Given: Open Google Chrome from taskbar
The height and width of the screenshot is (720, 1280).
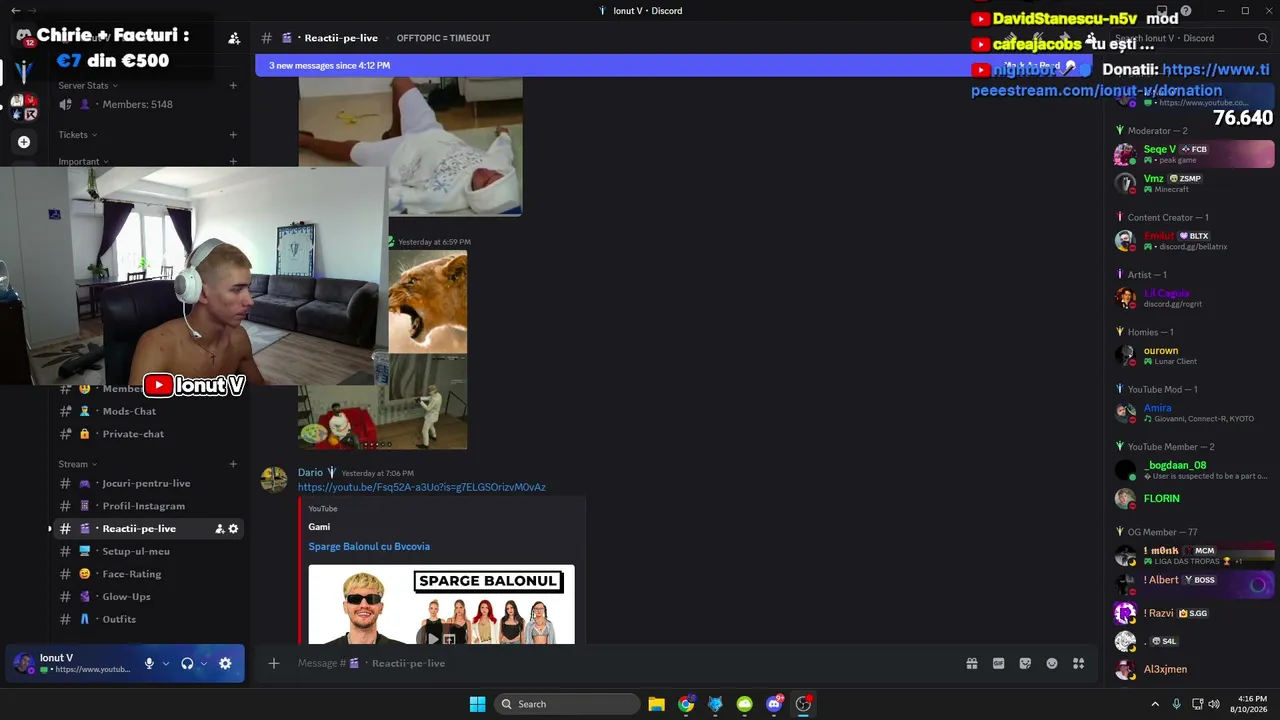Looking at the screenshot, I should (x=686, y=704).
